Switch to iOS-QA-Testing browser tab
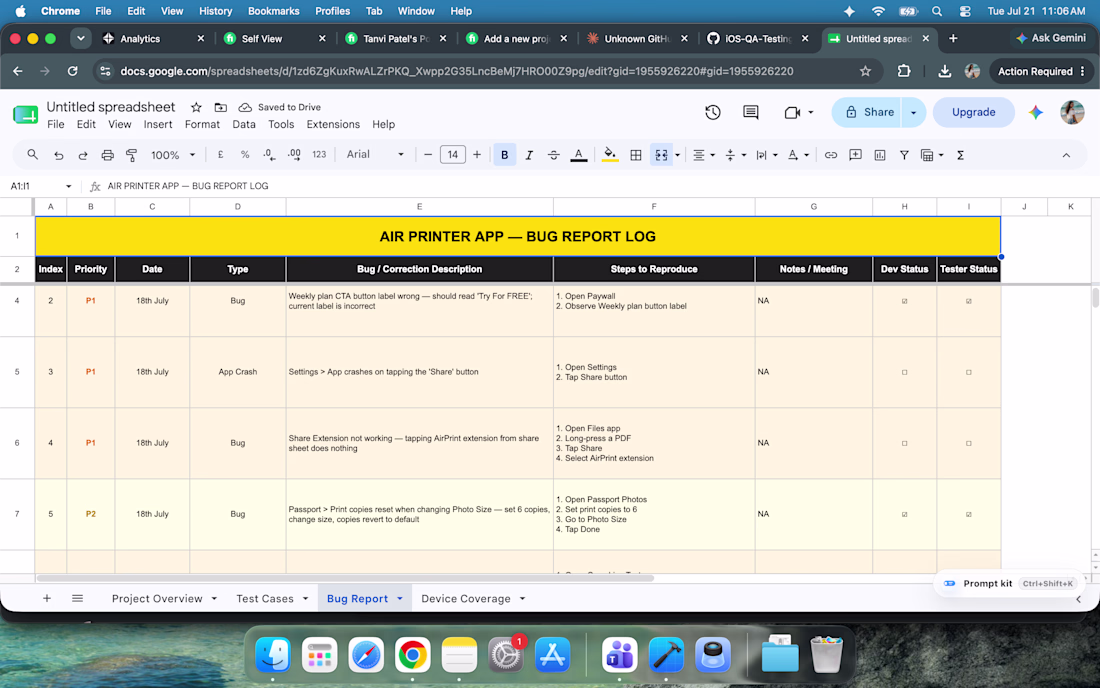Viewport: 1100px width, 688px height. coord(758,39)
